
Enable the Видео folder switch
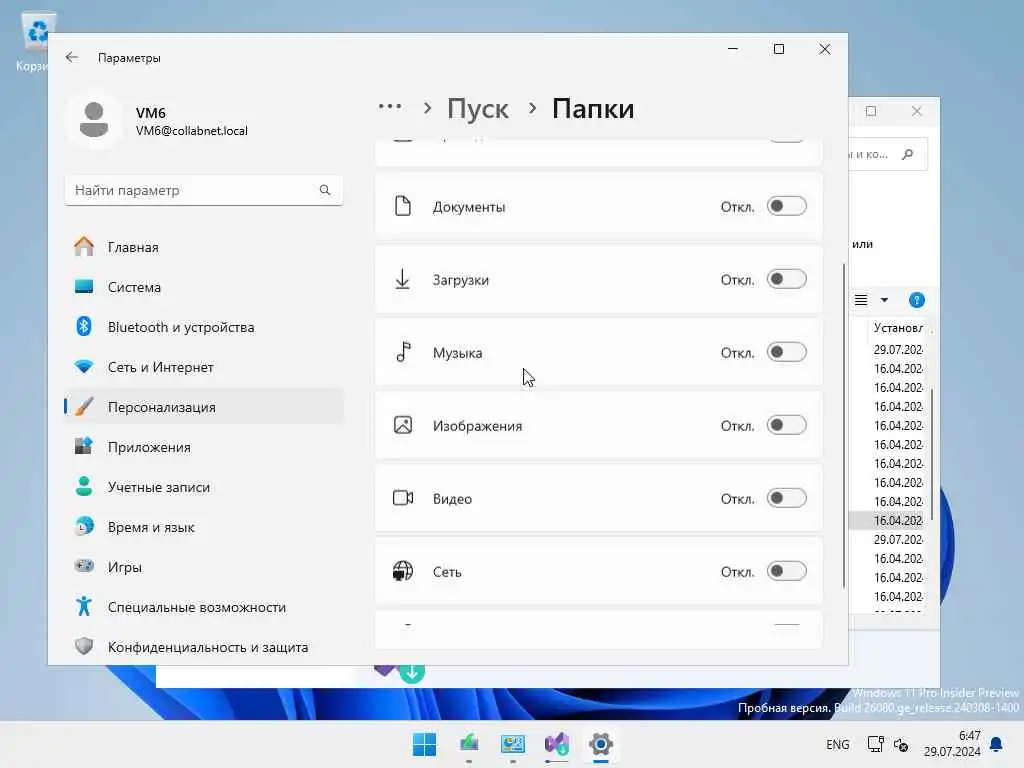(x=786, y=499)
